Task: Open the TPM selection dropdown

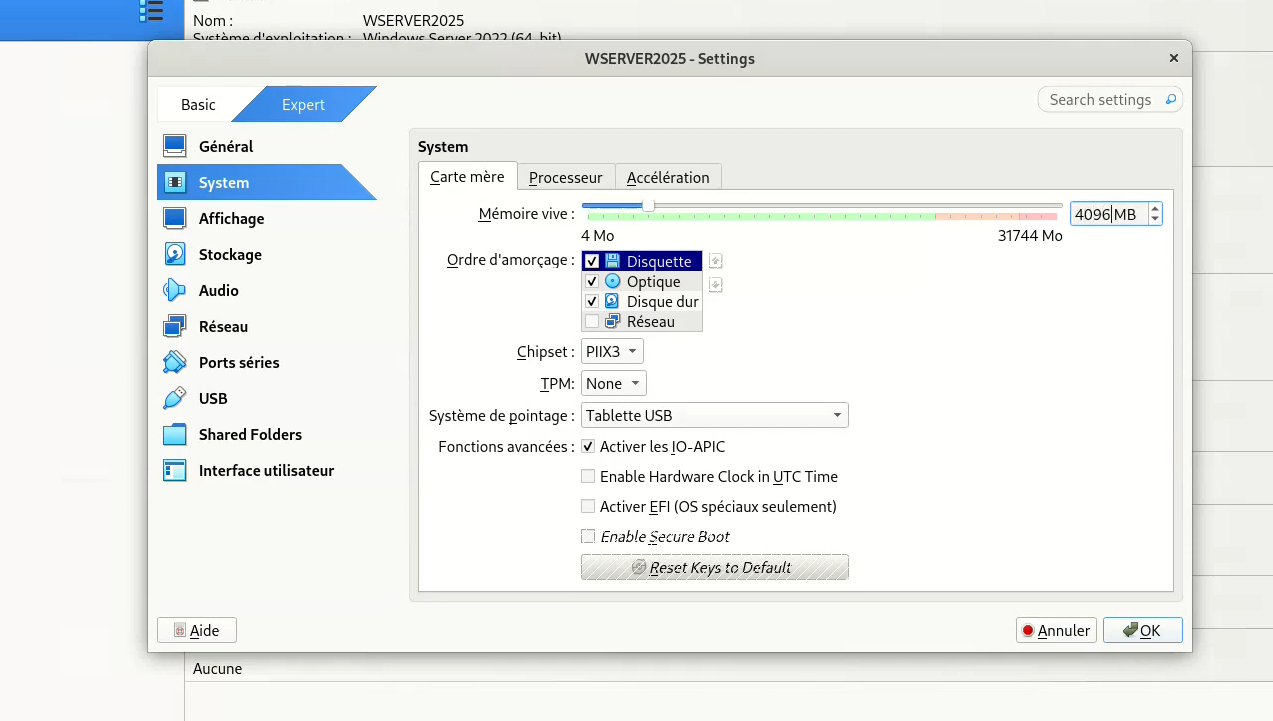Action: coord(613,383)
